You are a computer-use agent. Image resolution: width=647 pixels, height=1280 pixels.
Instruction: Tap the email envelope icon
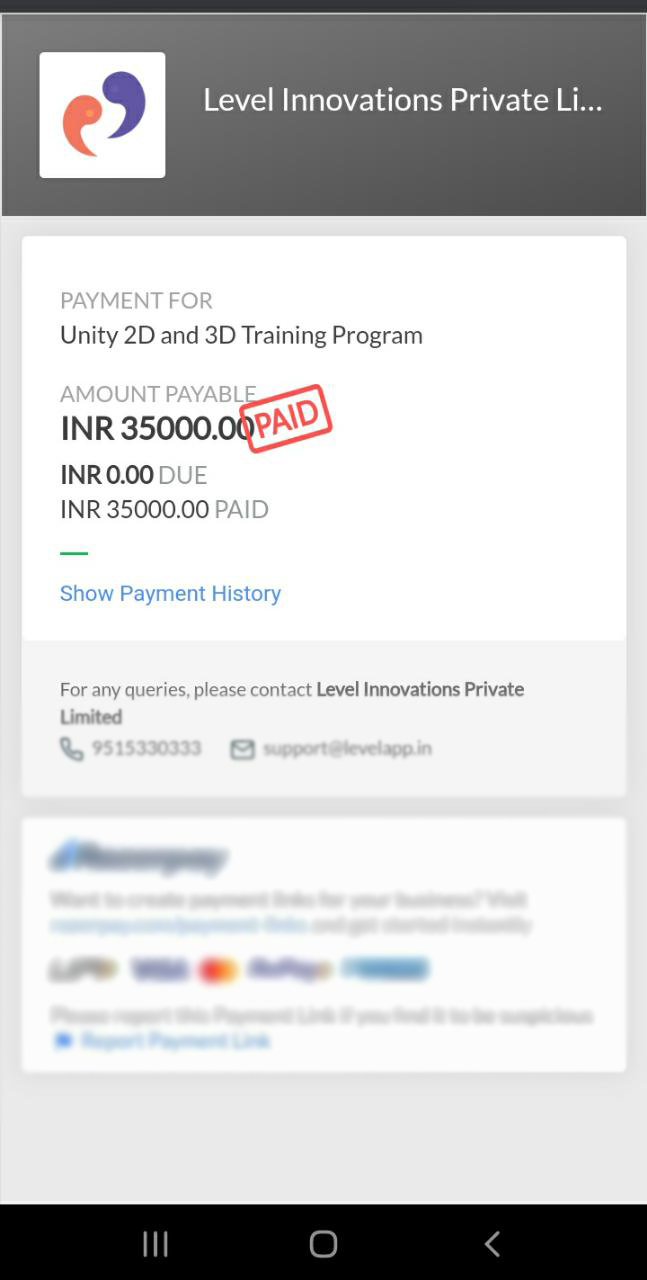coord(242,749)
